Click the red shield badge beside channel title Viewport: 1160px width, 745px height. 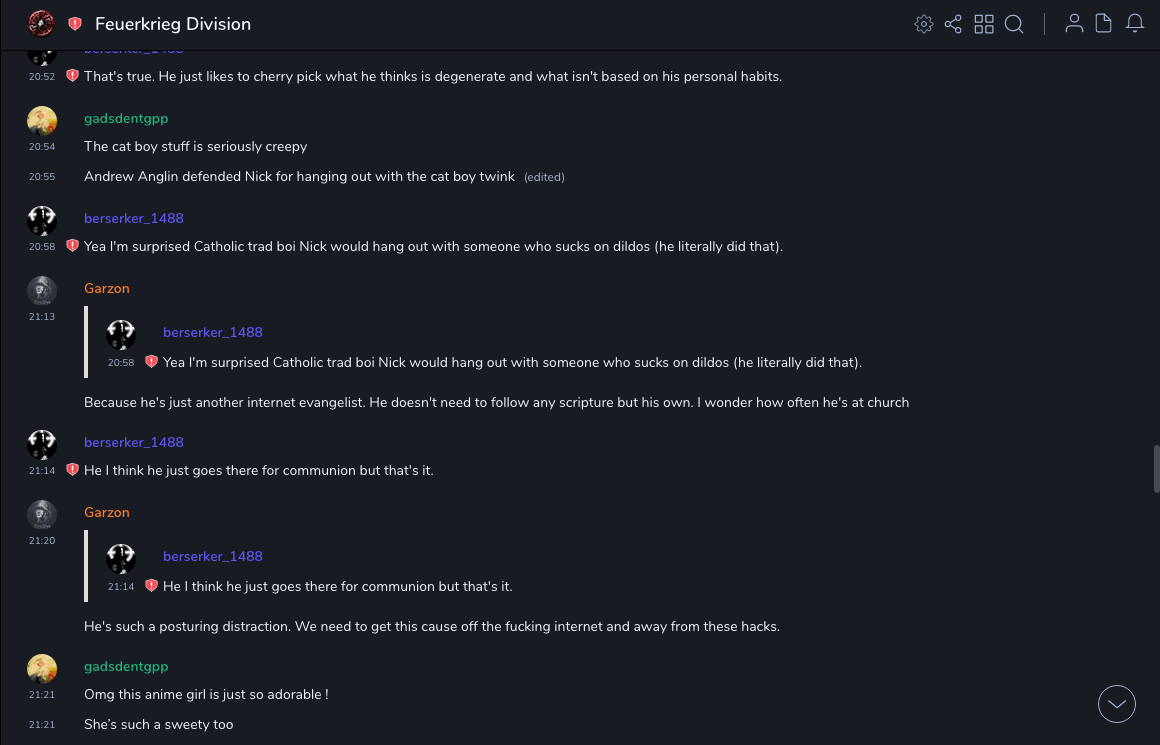click(x=75, y=24)
